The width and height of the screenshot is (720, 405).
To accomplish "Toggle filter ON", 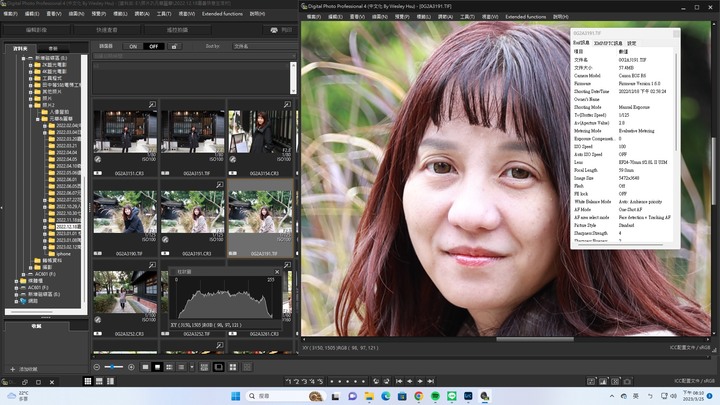I will coord(133,46).
